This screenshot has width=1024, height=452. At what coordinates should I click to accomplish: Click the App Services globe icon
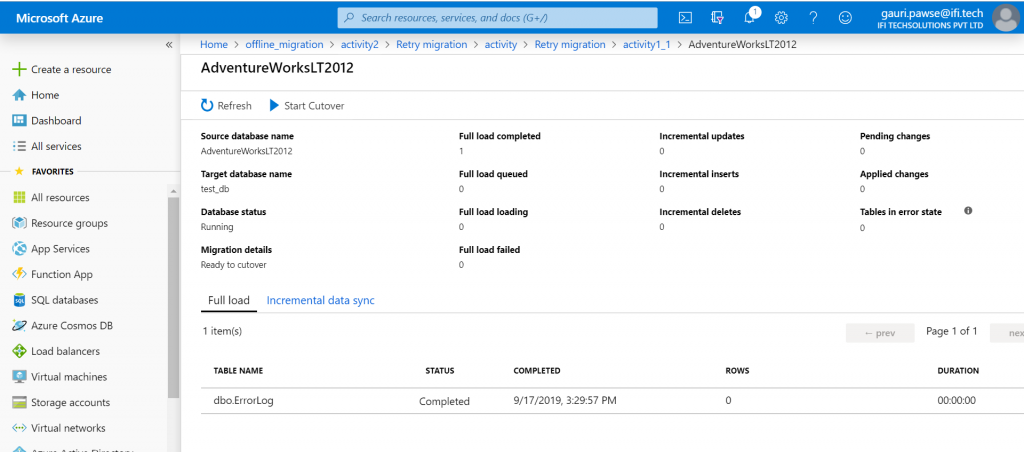point(20,249)
